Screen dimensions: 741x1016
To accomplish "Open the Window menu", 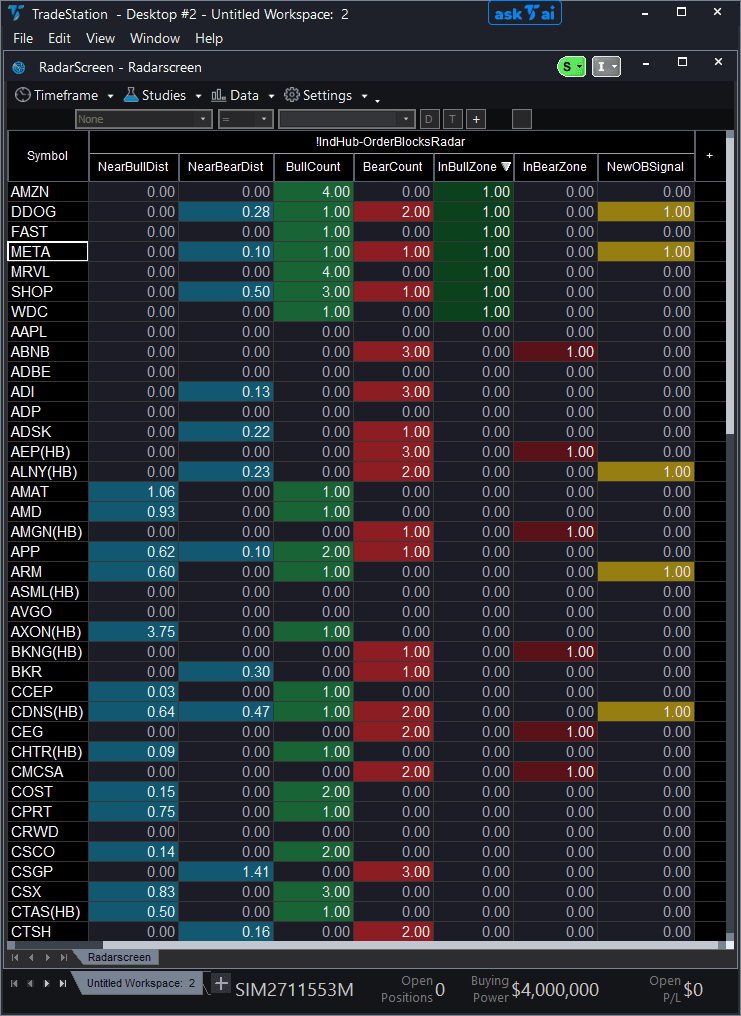I will click(155, 38).
